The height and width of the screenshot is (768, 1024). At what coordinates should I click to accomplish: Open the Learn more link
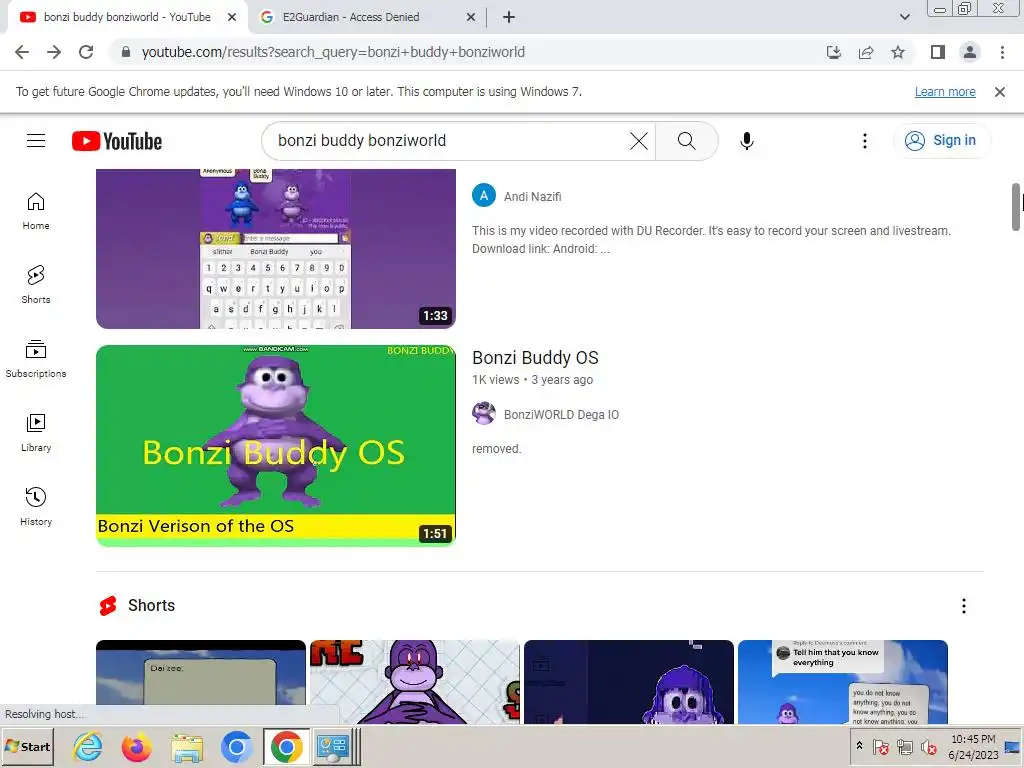tap(945, 92)
